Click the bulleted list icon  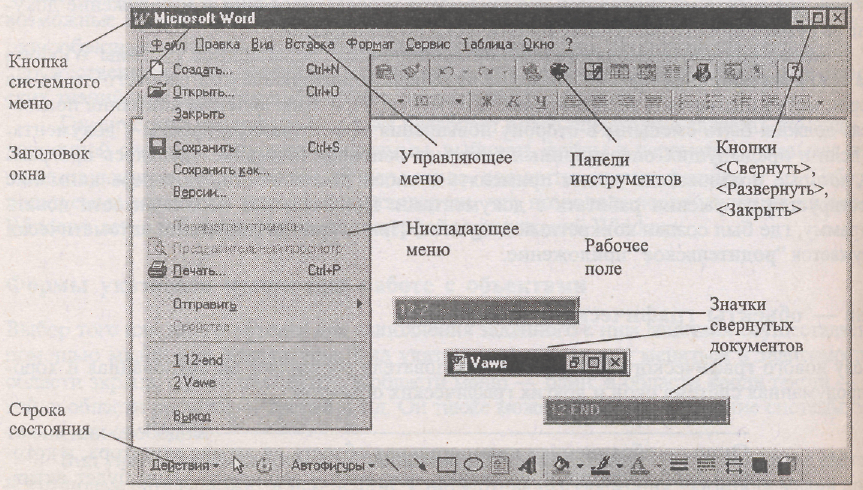pyautogui.click(x=713, y=102)
